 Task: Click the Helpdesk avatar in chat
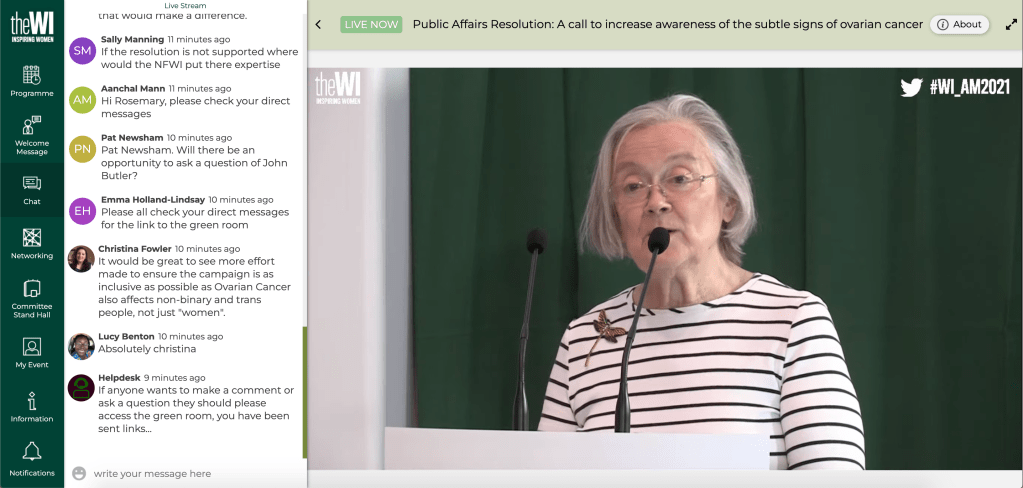tap(82, 387)
